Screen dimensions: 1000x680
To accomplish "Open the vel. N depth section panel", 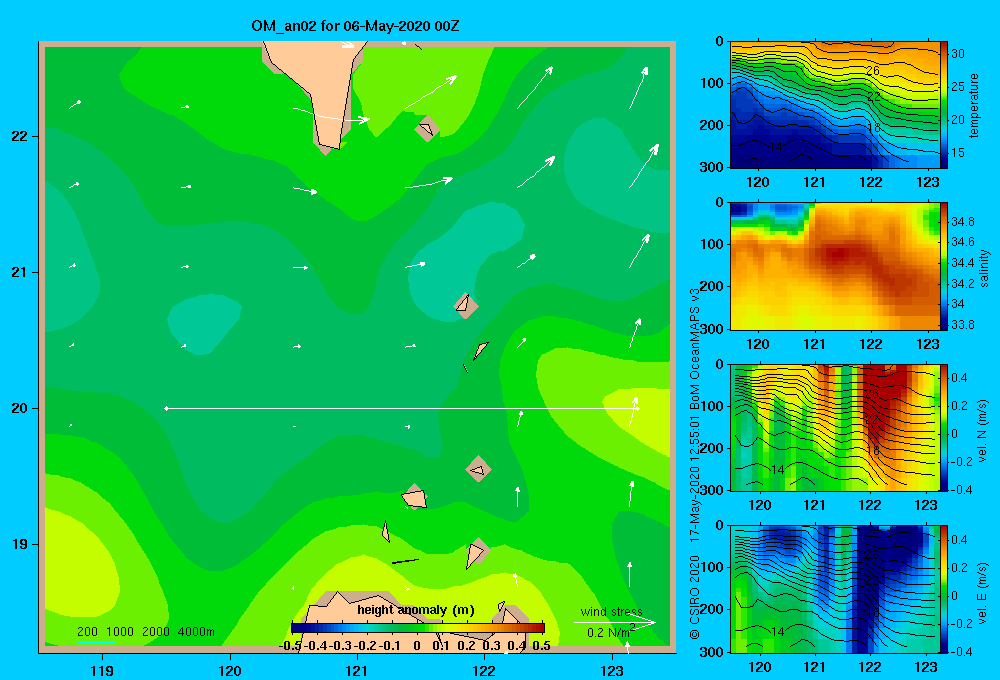I will coord(835,427).
